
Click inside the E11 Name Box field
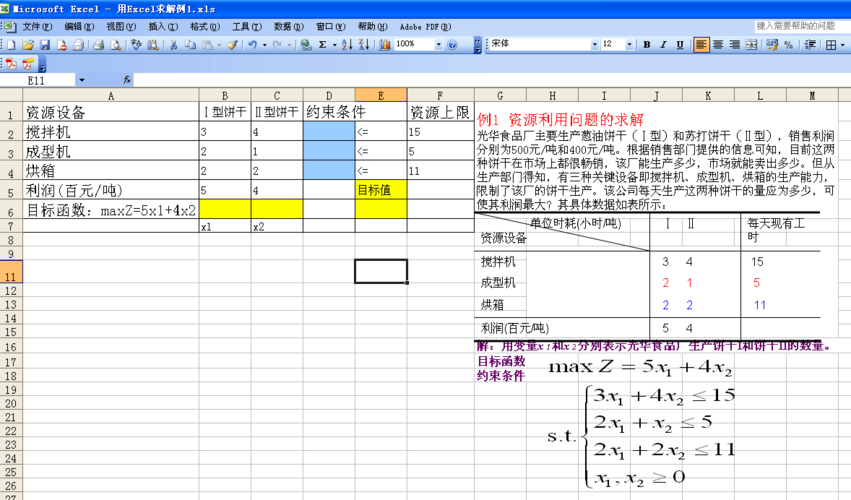pos(37,80)
